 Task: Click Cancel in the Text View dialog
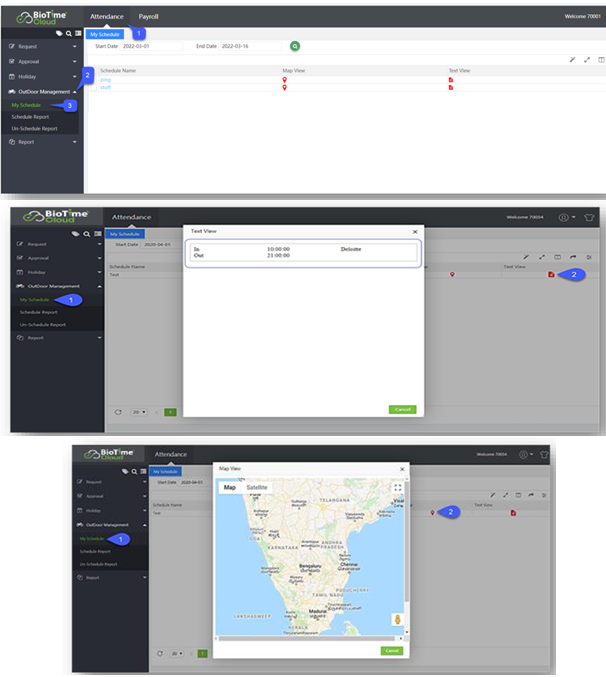click(x=402, y=409)
